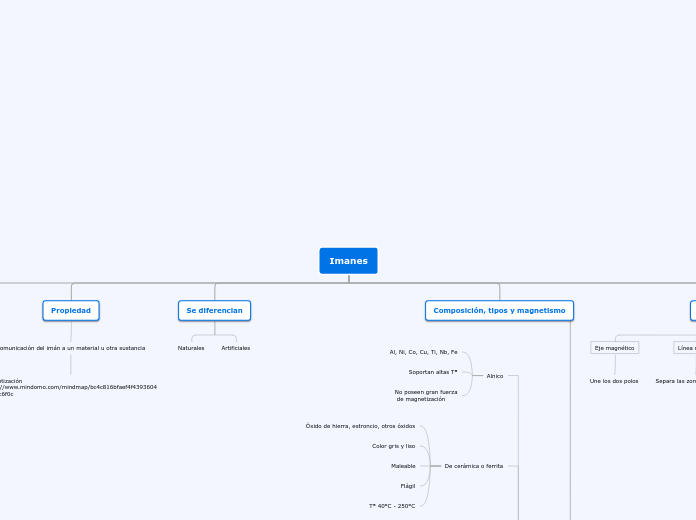Click the Alnico node

coord(494,376)
